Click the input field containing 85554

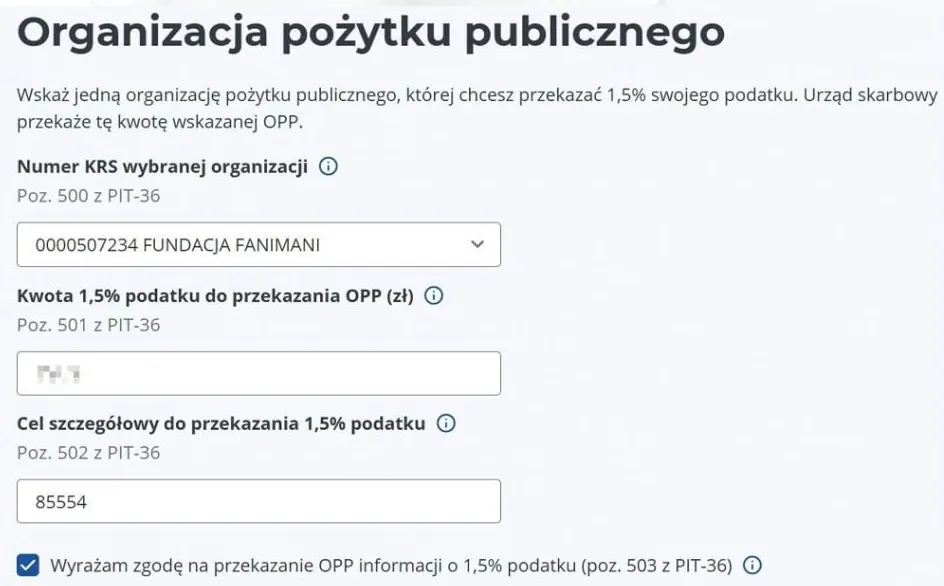coord(259,501)
